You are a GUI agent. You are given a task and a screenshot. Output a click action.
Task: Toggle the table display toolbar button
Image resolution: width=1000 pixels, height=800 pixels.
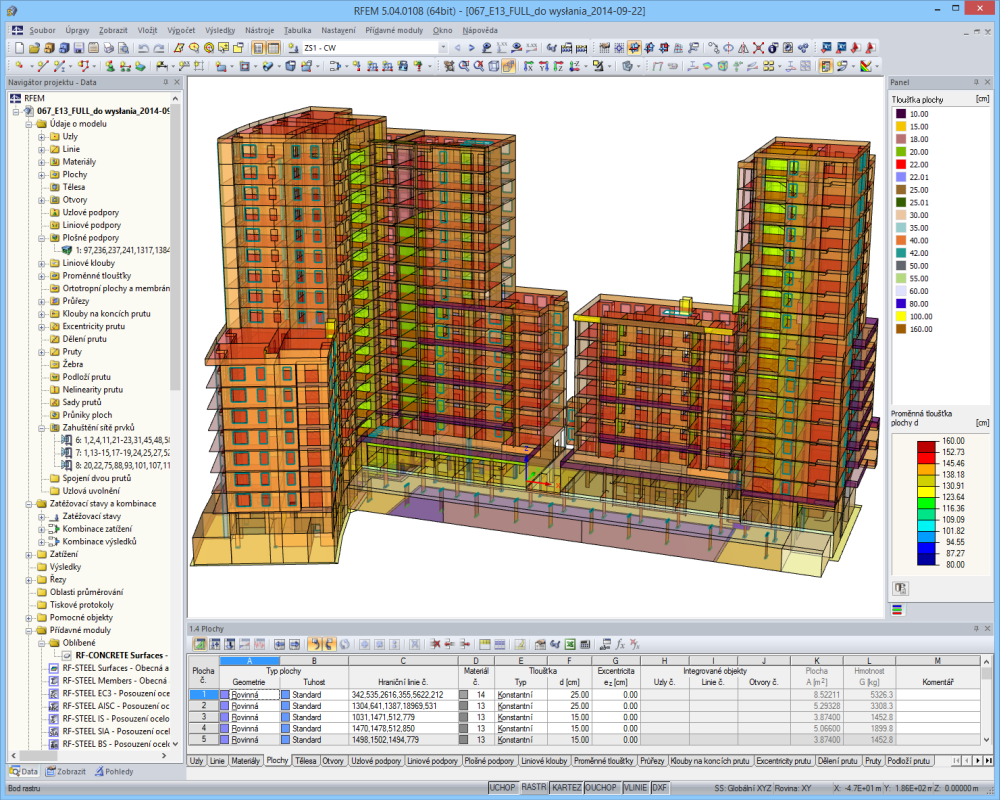pos(274,48)
